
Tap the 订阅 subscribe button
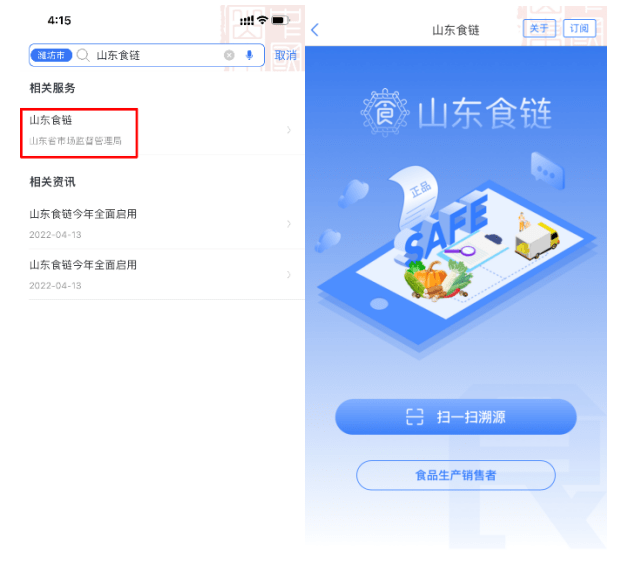point(579,28)
